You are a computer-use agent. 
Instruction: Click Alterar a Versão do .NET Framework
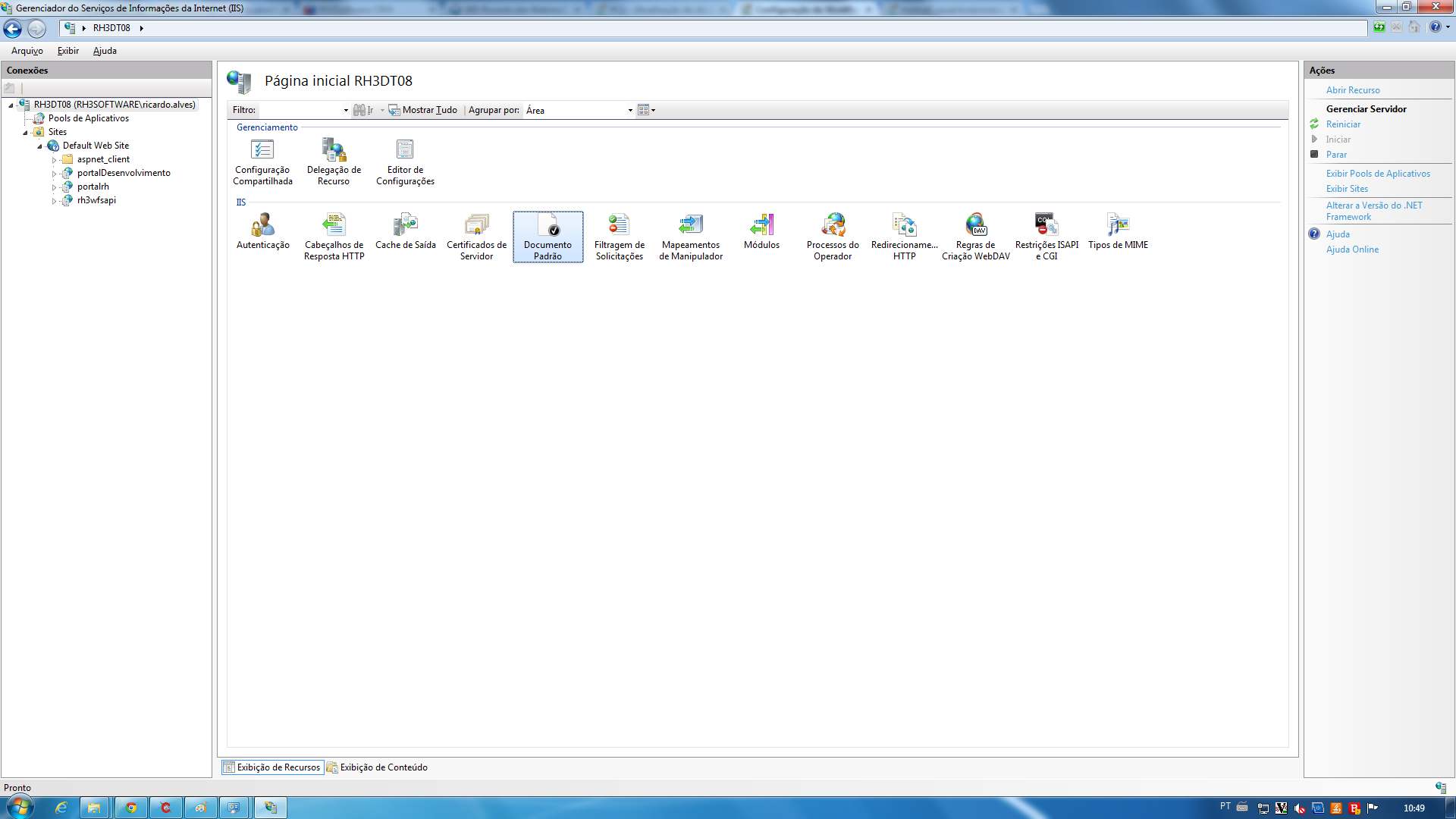(1374, 211)
